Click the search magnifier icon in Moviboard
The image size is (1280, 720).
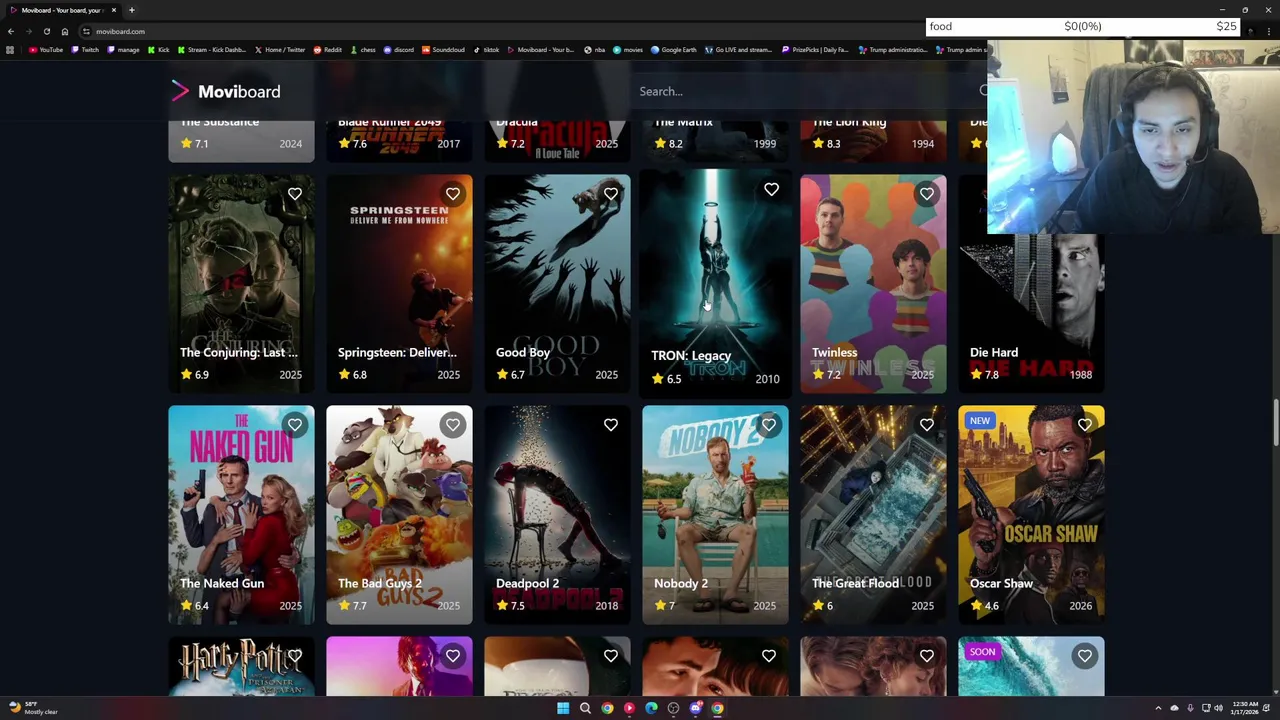pos(983,91)
